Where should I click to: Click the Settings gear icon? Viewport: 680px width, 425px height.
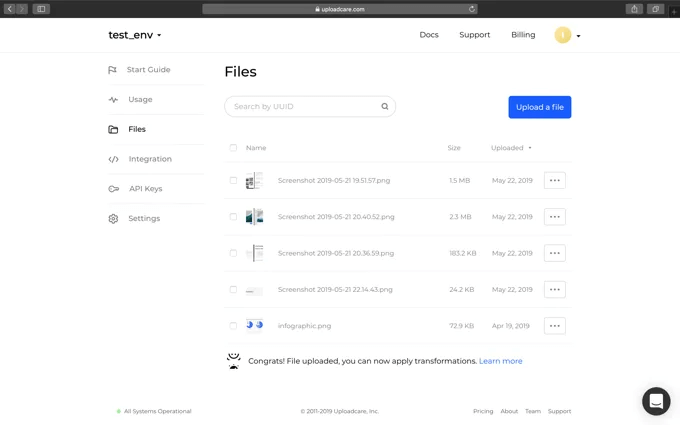(113, 219)
